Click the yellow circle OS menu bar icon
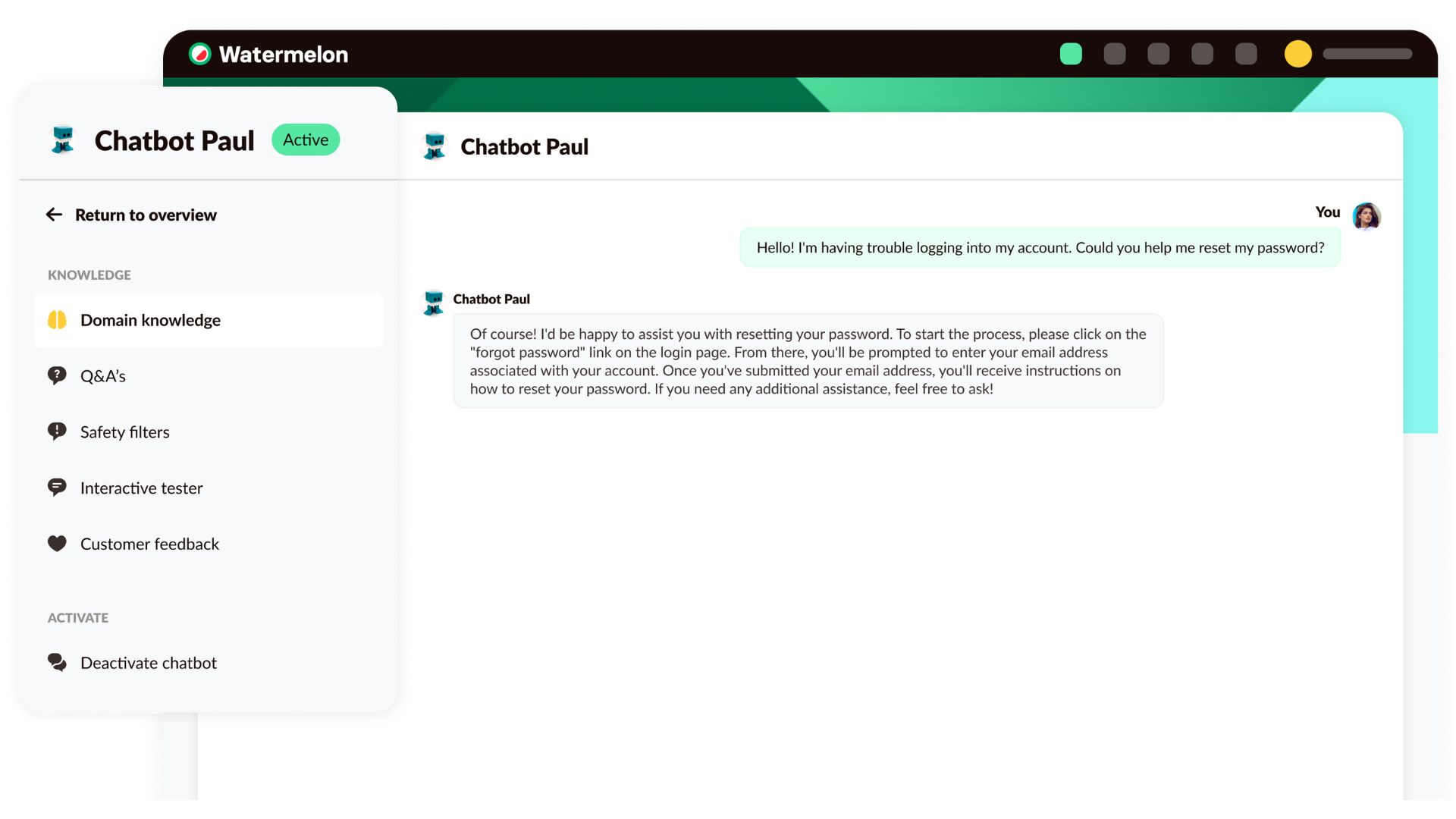Viewport: 1456px width, 819px height. pyautogui.click(x=1298, y=54)
